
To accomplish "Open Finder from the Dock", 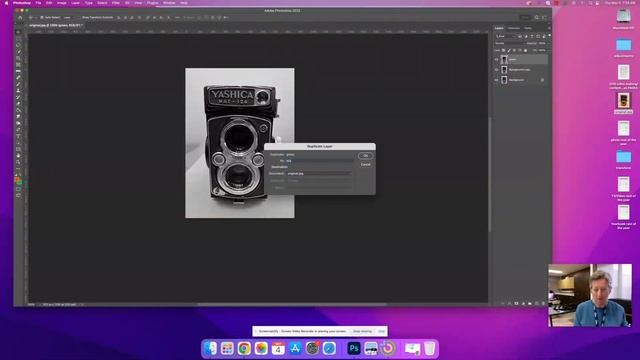I will 210,348.
